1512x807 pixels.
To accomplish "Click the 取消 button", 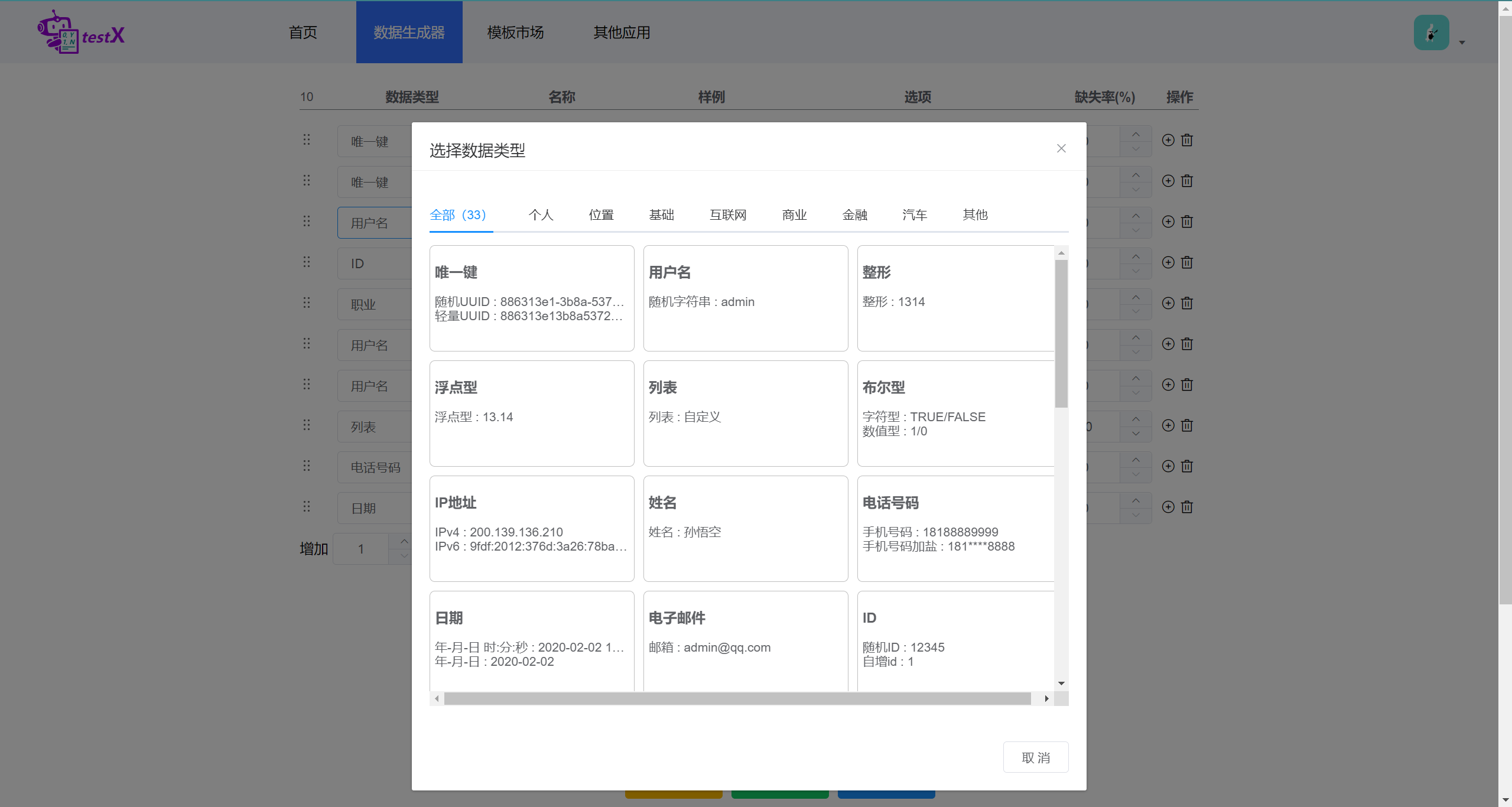I will tap(1035, 757).
